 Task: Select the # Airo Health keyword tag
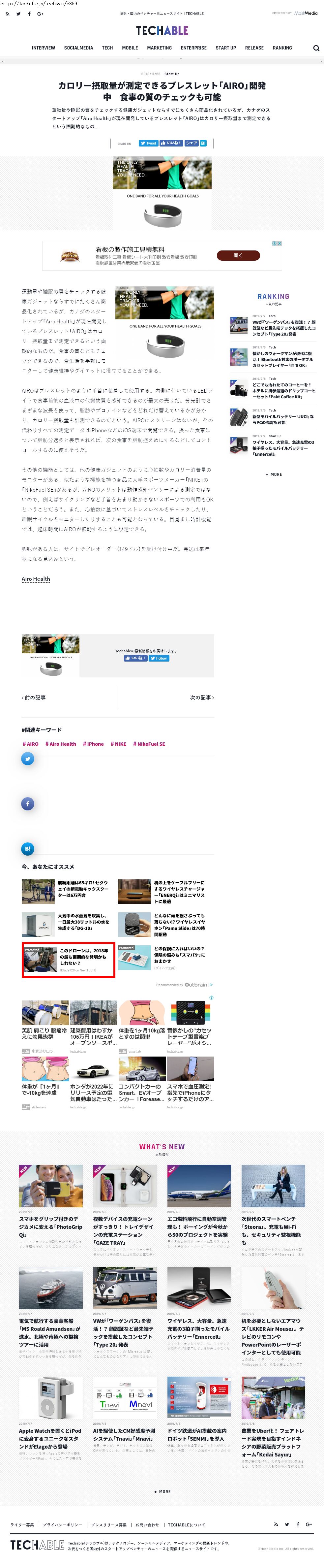61,744
